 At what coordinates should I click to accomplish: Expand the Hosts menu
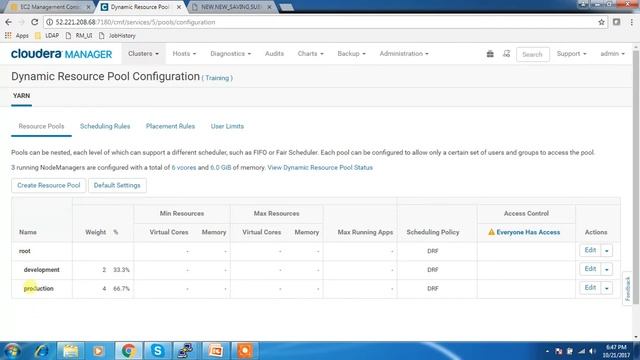click(x=184, y=54)
